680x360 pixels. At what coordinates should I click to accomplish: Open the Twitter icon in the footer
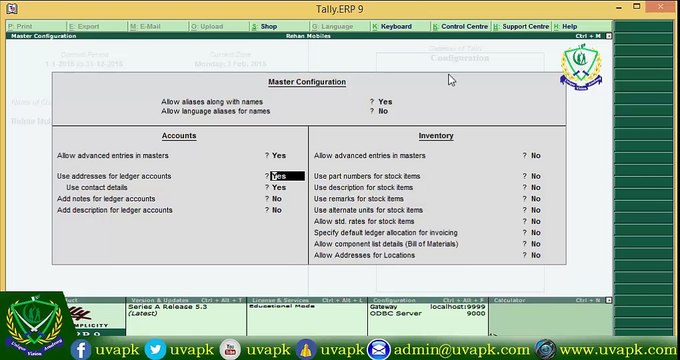[155, 350]
